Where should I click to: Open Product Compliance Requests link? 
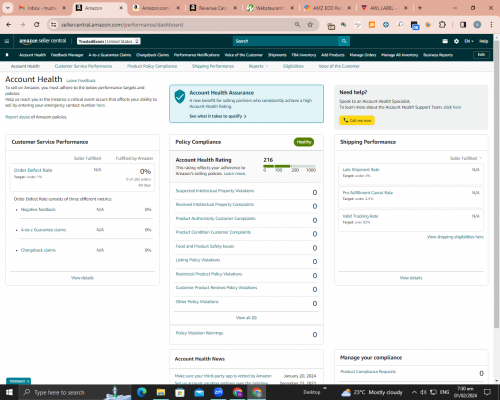368,371
